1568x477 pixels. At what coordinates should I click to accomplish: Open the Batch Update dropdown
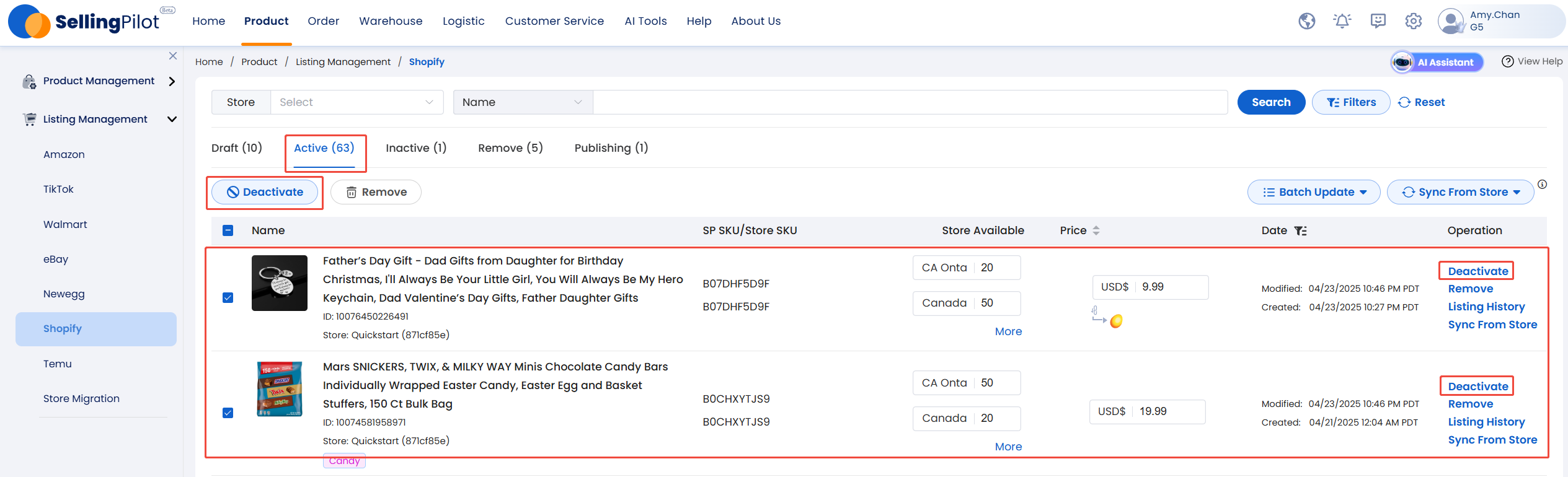[1314, 192]
